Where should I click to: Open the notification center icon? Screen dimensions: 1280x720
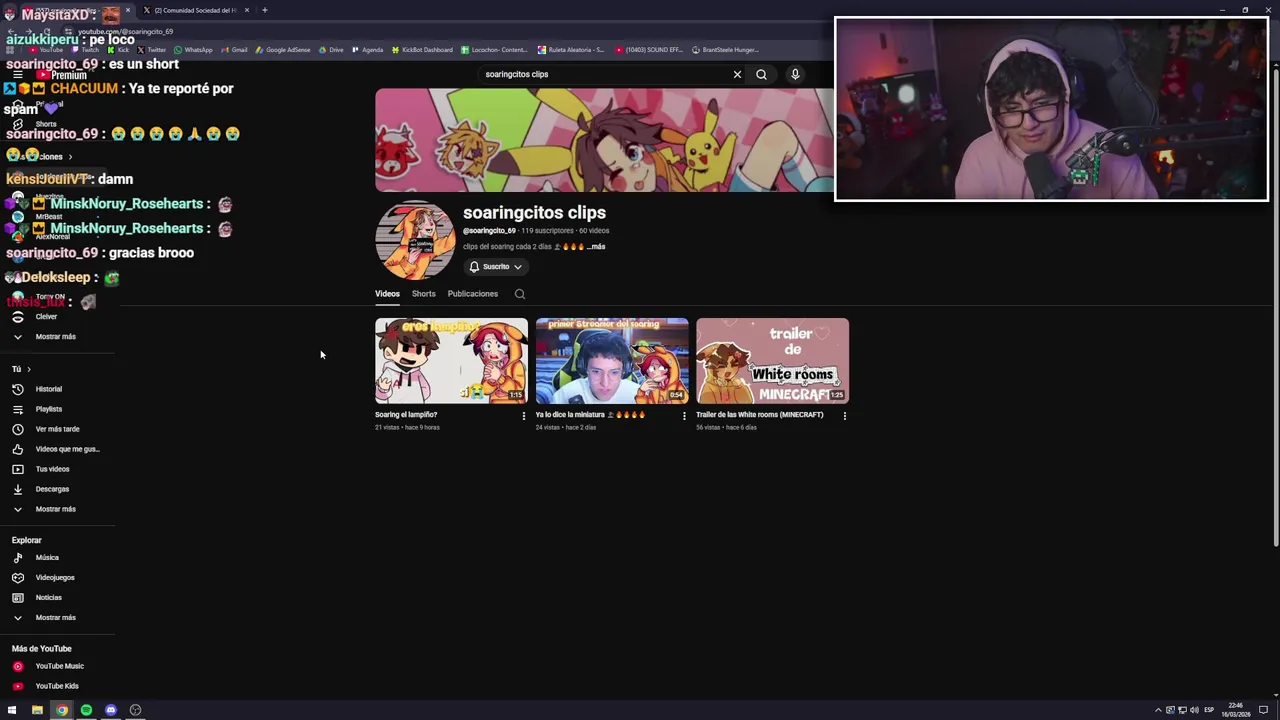pos(1263,710)
